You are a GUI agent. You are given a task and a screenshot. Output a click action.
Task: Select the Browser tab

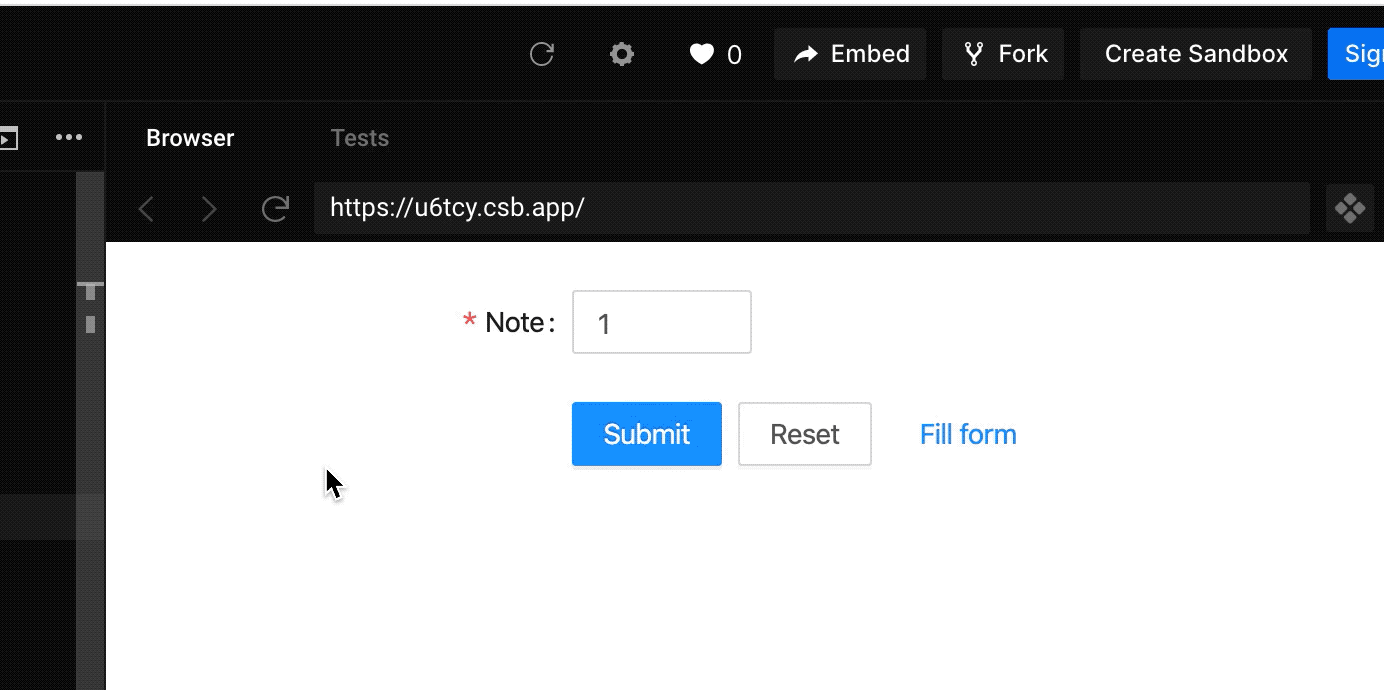190,137
